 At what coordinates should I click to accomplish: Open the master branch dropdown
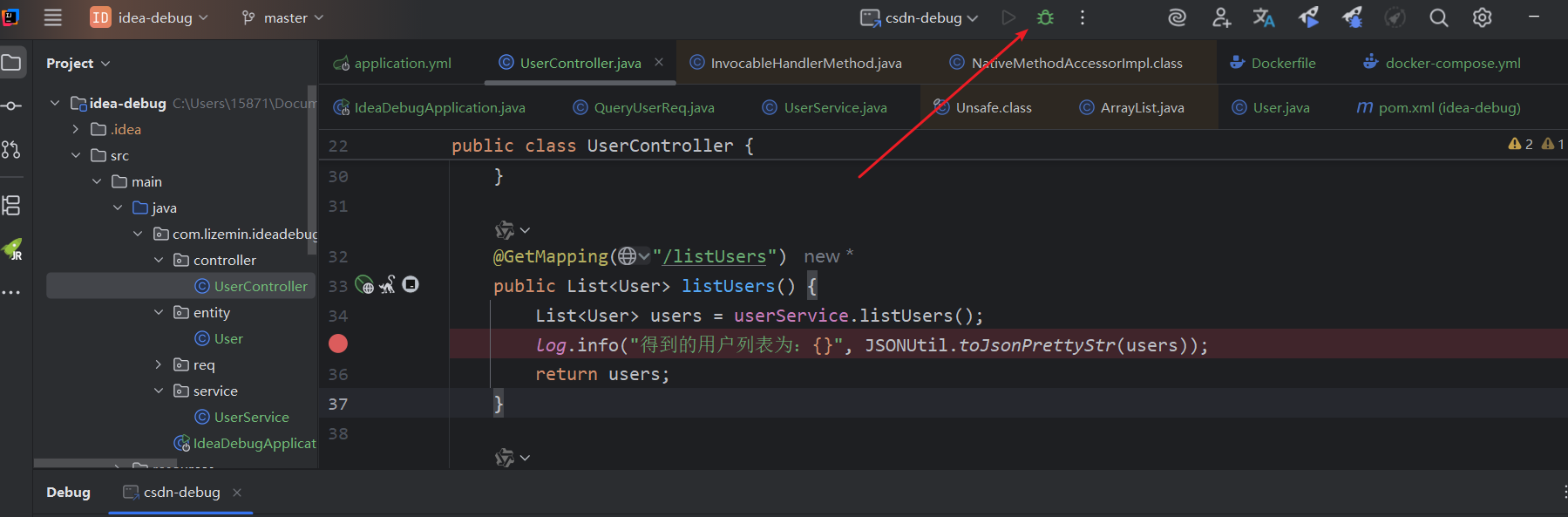click(283, 17)
